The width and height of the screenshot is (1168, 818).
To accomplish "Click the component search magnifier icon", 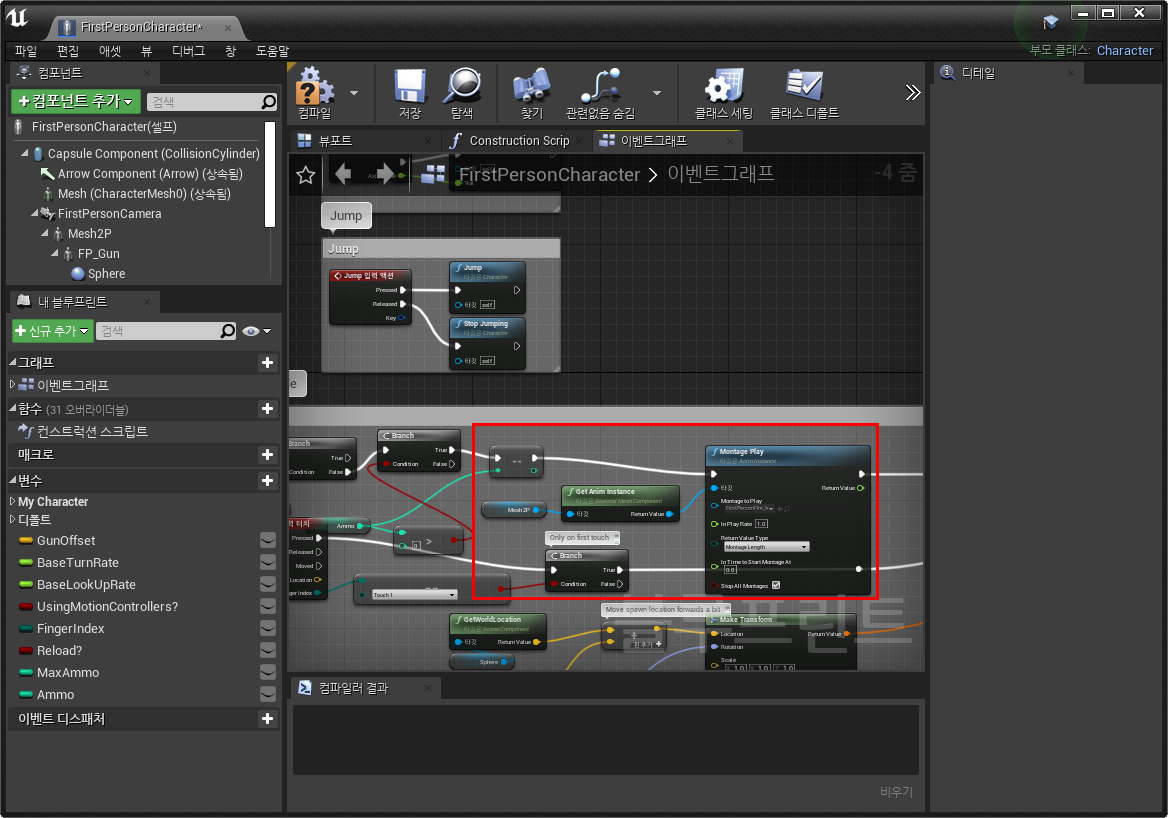I will click(269, 102).
